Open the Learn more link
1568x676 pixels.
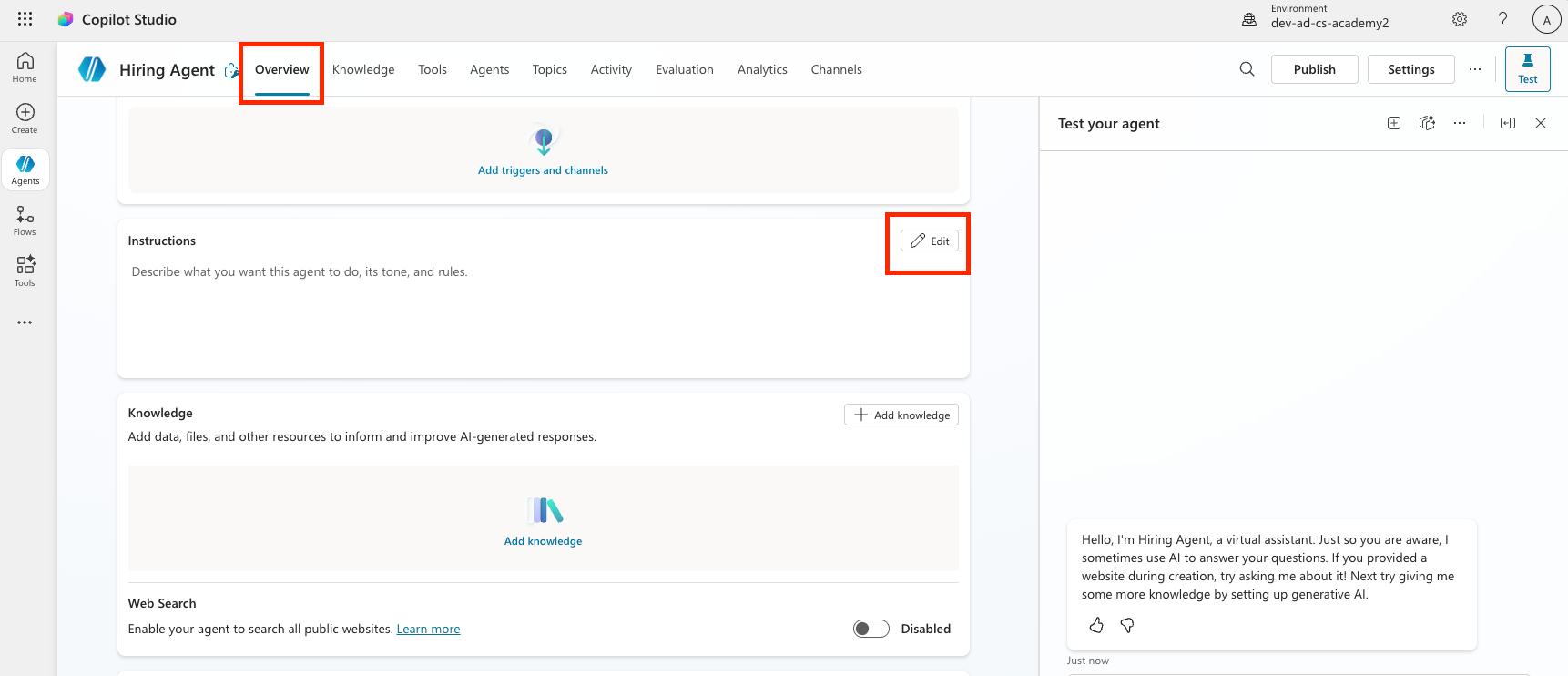point(428,629)
